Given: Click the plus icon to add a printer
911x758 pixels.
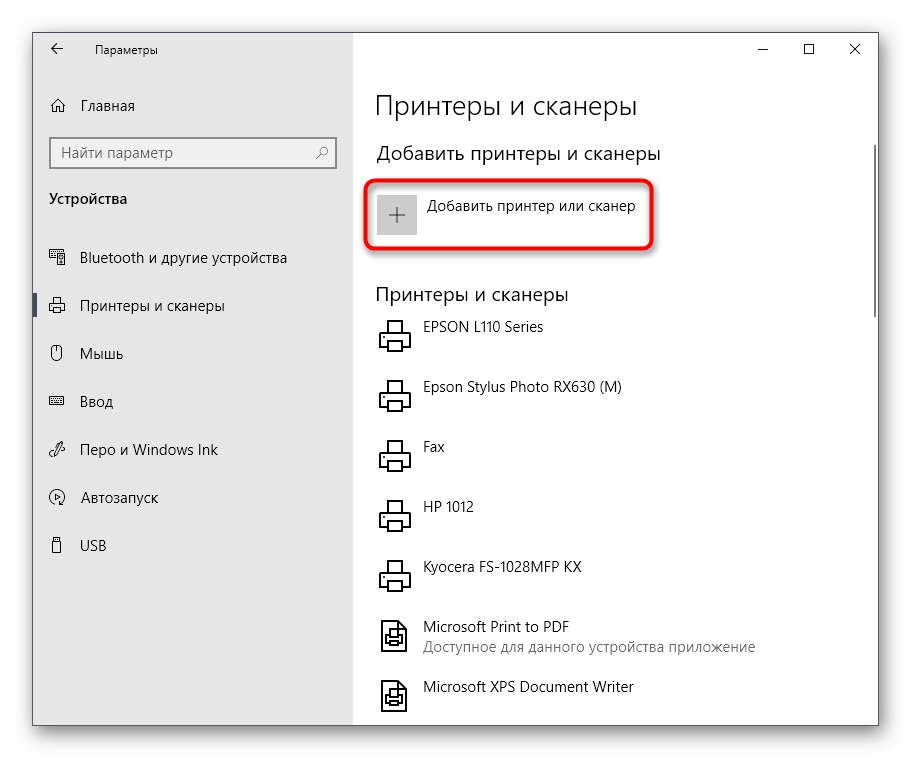Looking at the screenshot, I should (x=398, y=215).
